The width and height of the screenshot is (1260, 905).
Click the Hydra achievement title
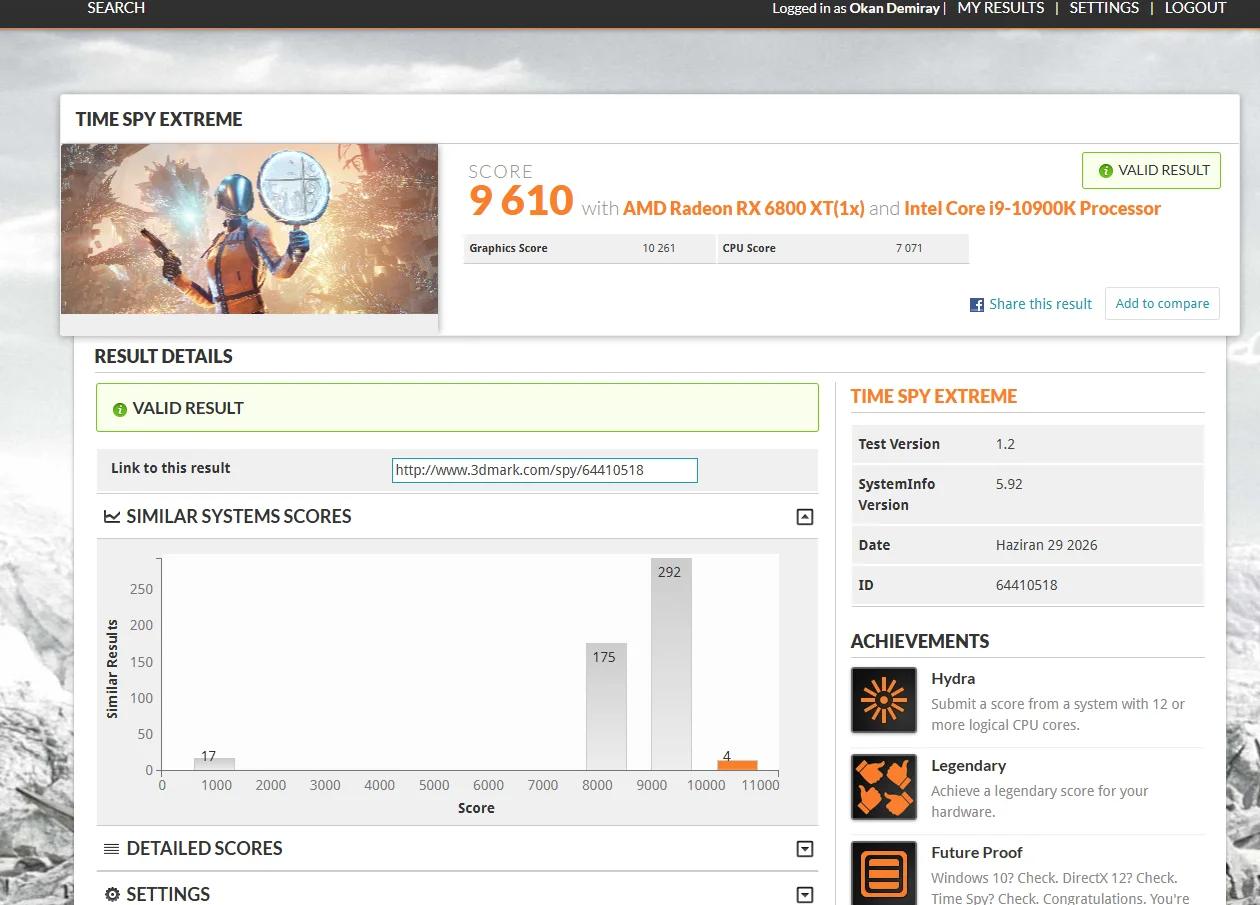click(x=953, y=679)
